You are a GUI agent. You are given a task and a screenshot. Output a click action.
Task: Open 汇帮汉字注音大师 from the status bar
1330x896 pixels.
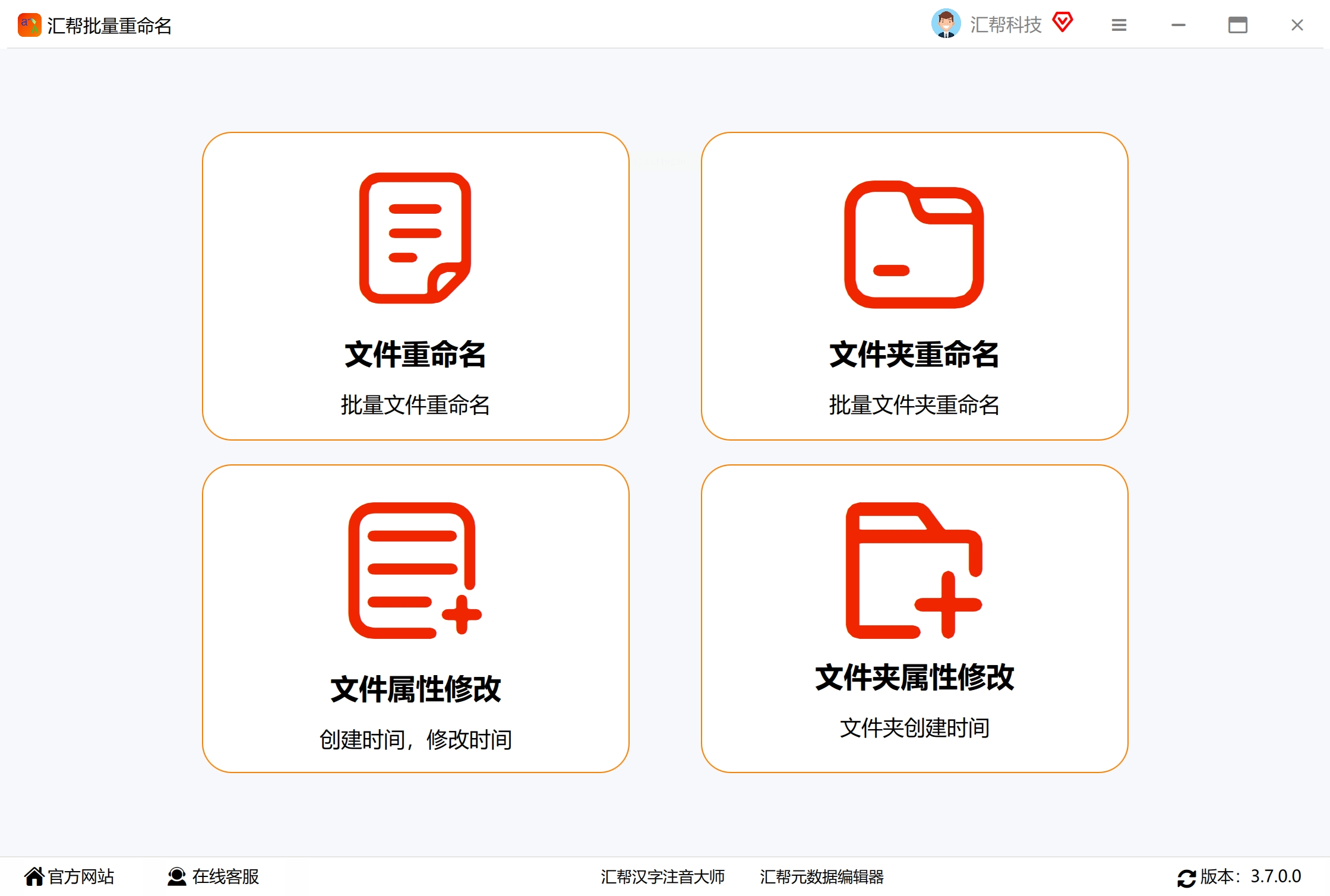(x=662, y=876)
